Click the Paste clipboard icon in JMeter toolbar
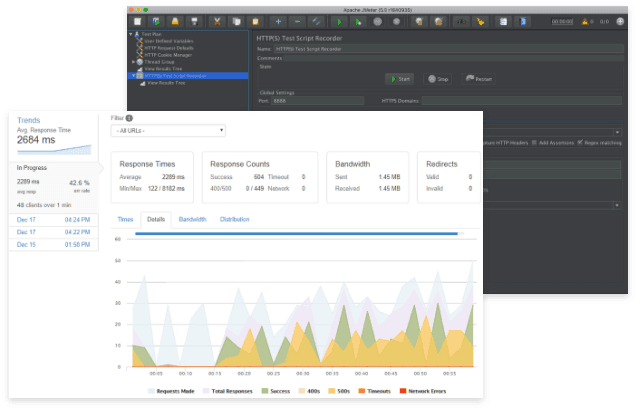The image size is (637, 410). click(x=256, y=22)
